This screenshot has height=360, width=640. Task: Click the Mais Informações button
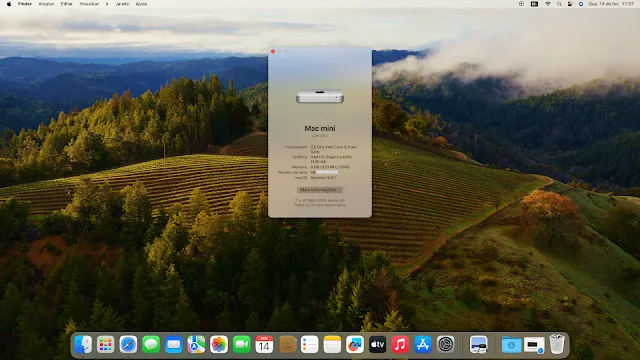(x=320, y=190)
